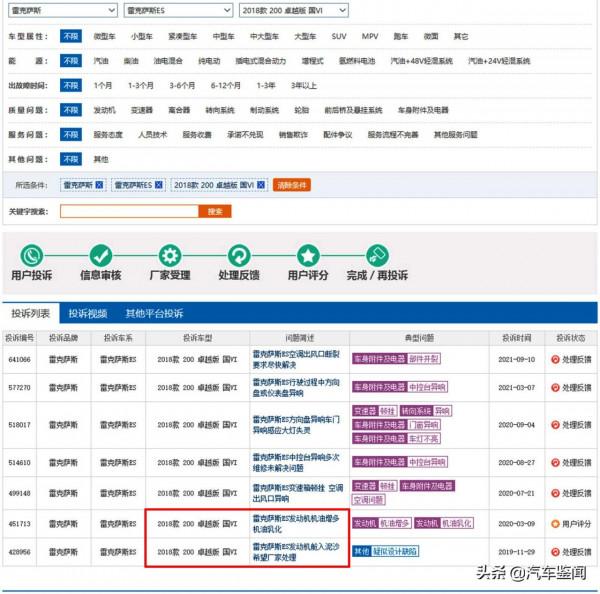The height and width of the screenshot is (594, 600).
Task: Filter energy type by 纯电动
Action: [209, 61]
